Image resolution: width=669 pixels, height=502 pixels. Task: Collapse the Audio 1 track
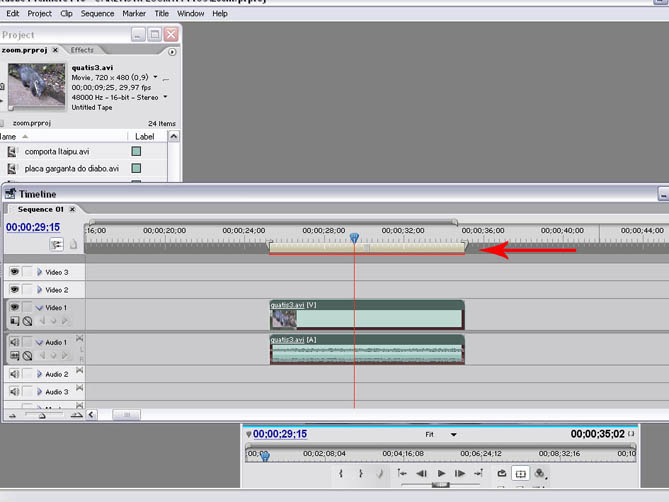point(40,342)
